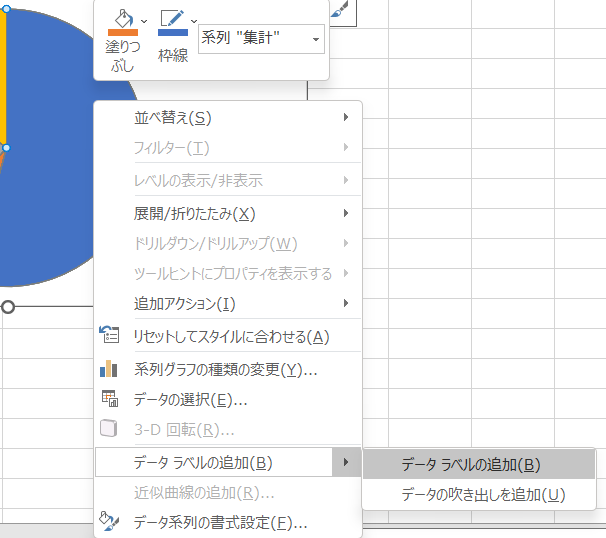Viewport: 606px width, 538px height.
Task: Open the 塗りつぶし fill color dropdown arrow
Action: (144, 21)
